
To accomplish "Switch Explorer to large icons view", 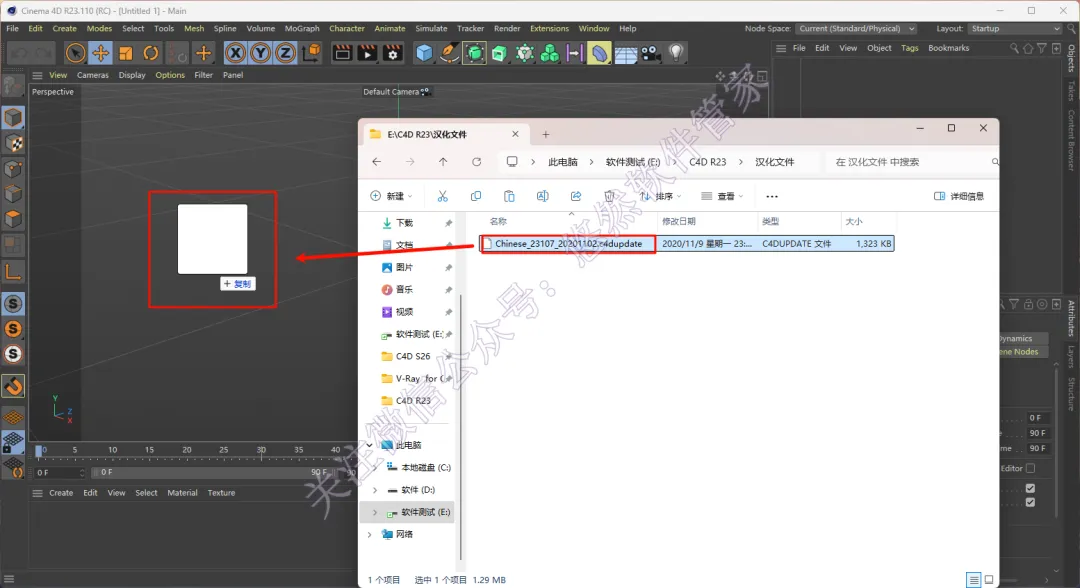I will tap(989, 580).
